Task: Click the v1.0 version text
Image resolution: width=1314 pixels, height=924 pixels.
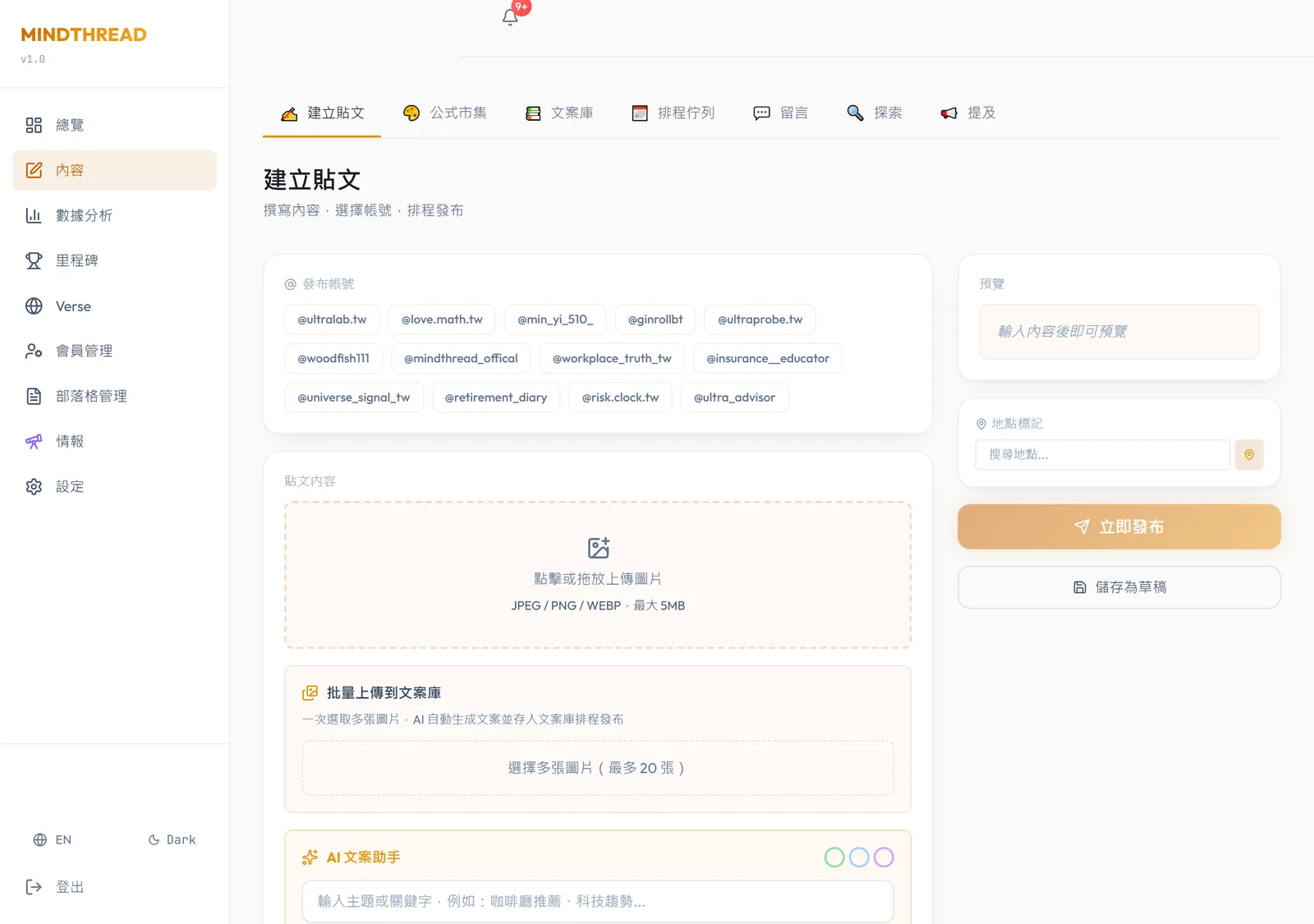Action: click(x=33, y=59)
